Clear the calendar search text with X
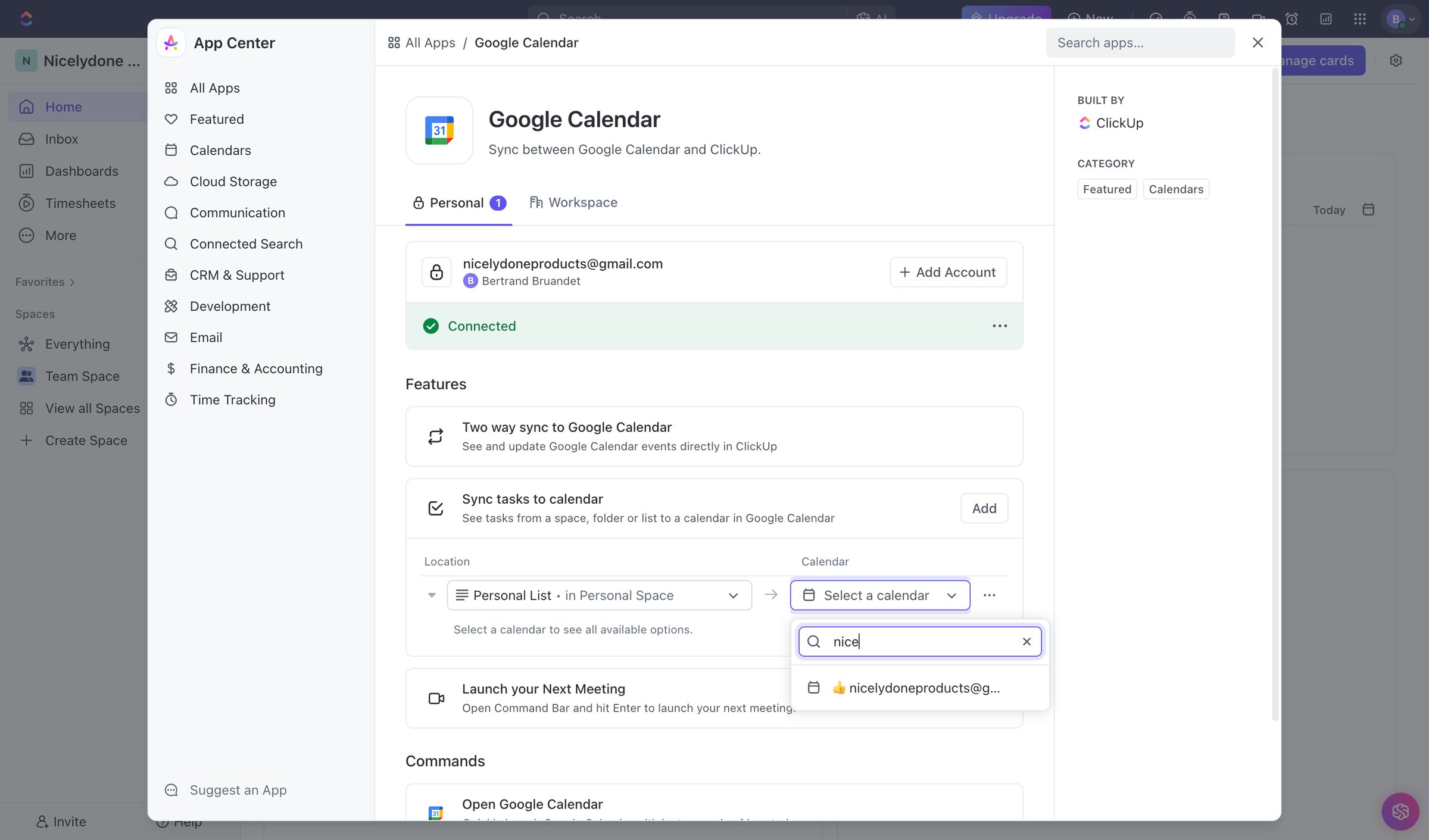The height and width of the screenshot is (840, 1429). point(1026,642)
